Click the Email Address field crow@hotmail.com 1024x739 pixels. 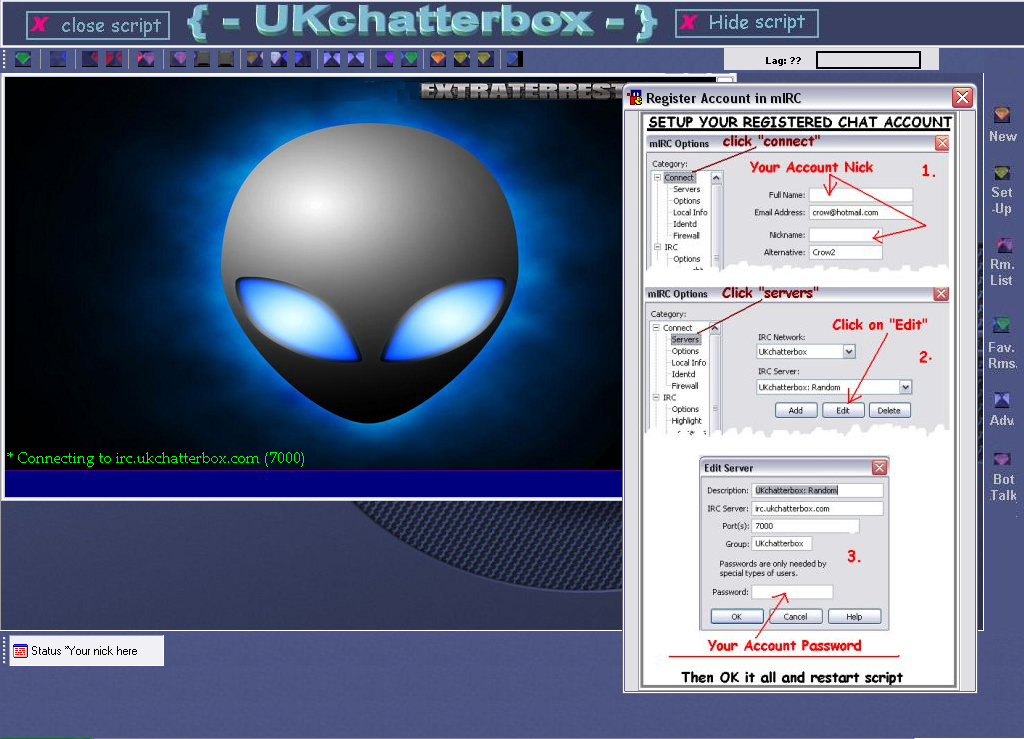pos(861,212)
